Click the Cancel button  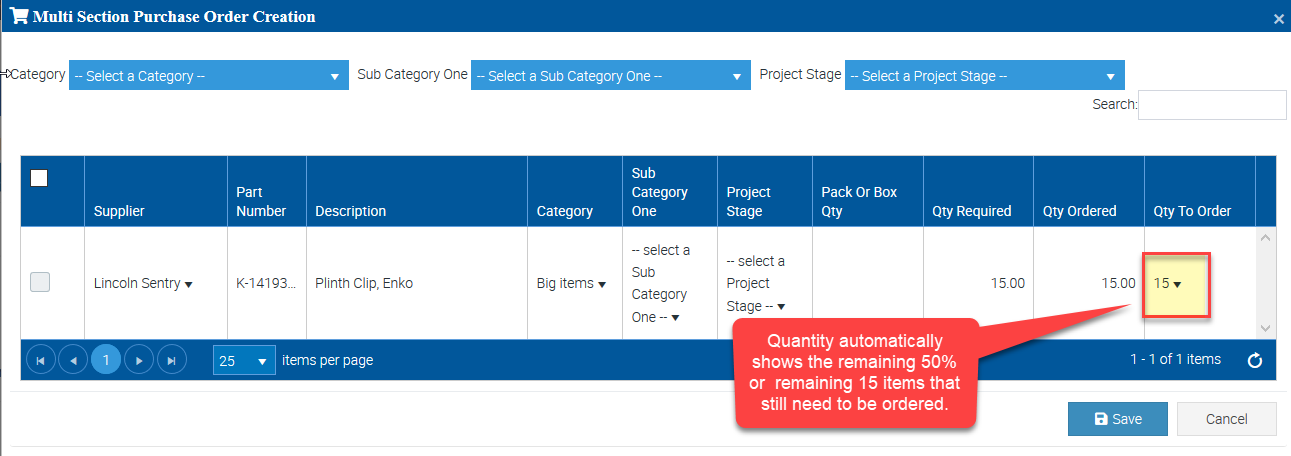point(1226,419)
